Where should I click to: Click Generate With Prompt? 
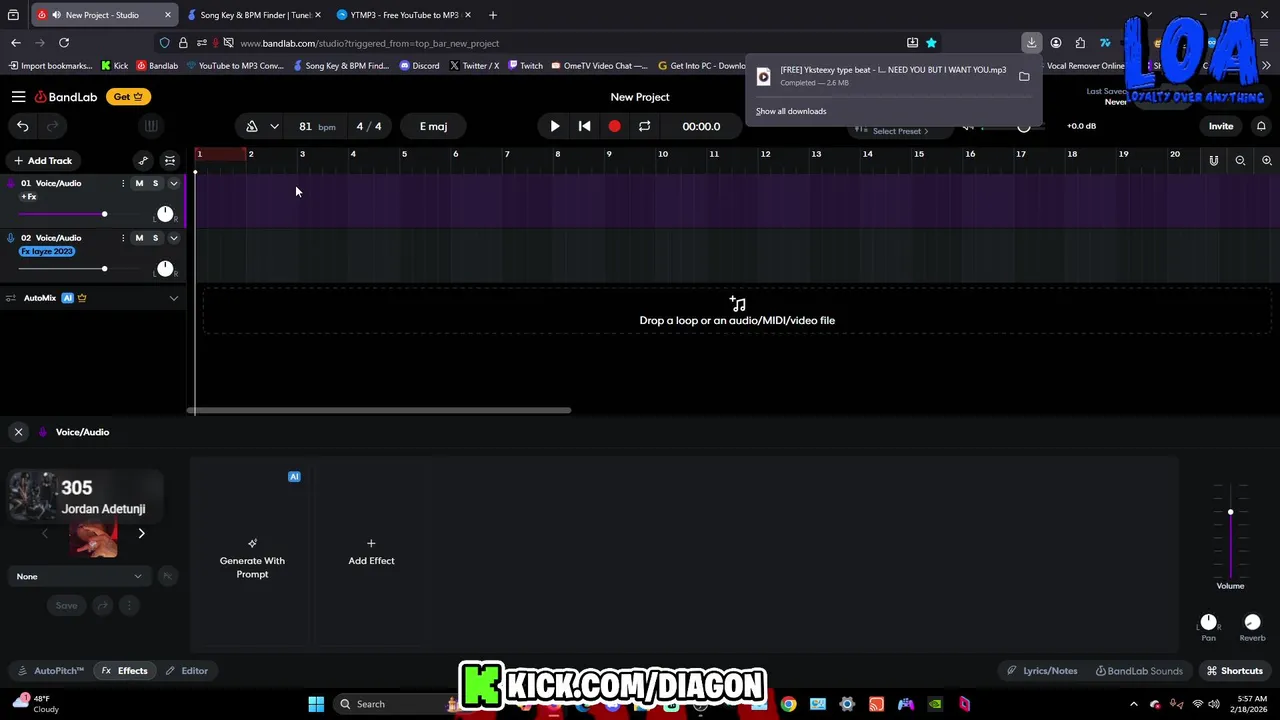[x=252, y=559]
